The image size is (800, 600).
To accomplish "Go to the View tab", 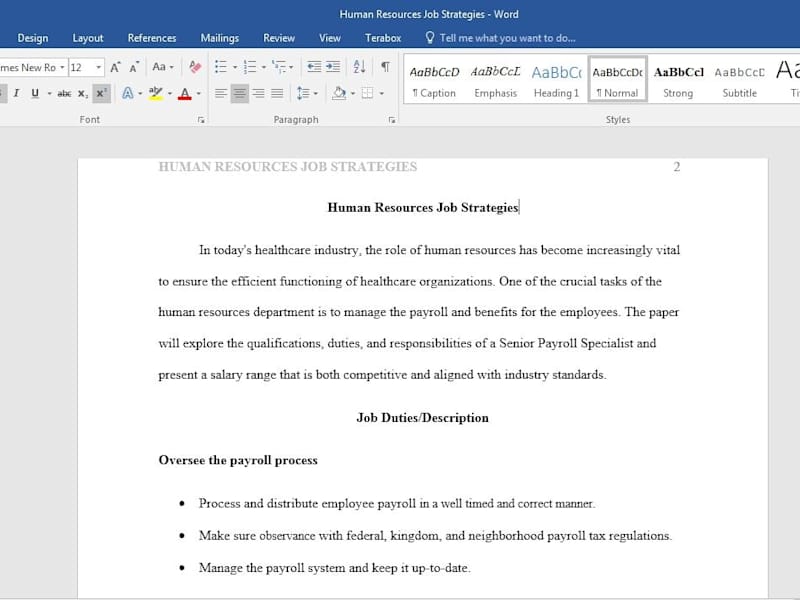I will pyautogui.click(x=330, y=38).
